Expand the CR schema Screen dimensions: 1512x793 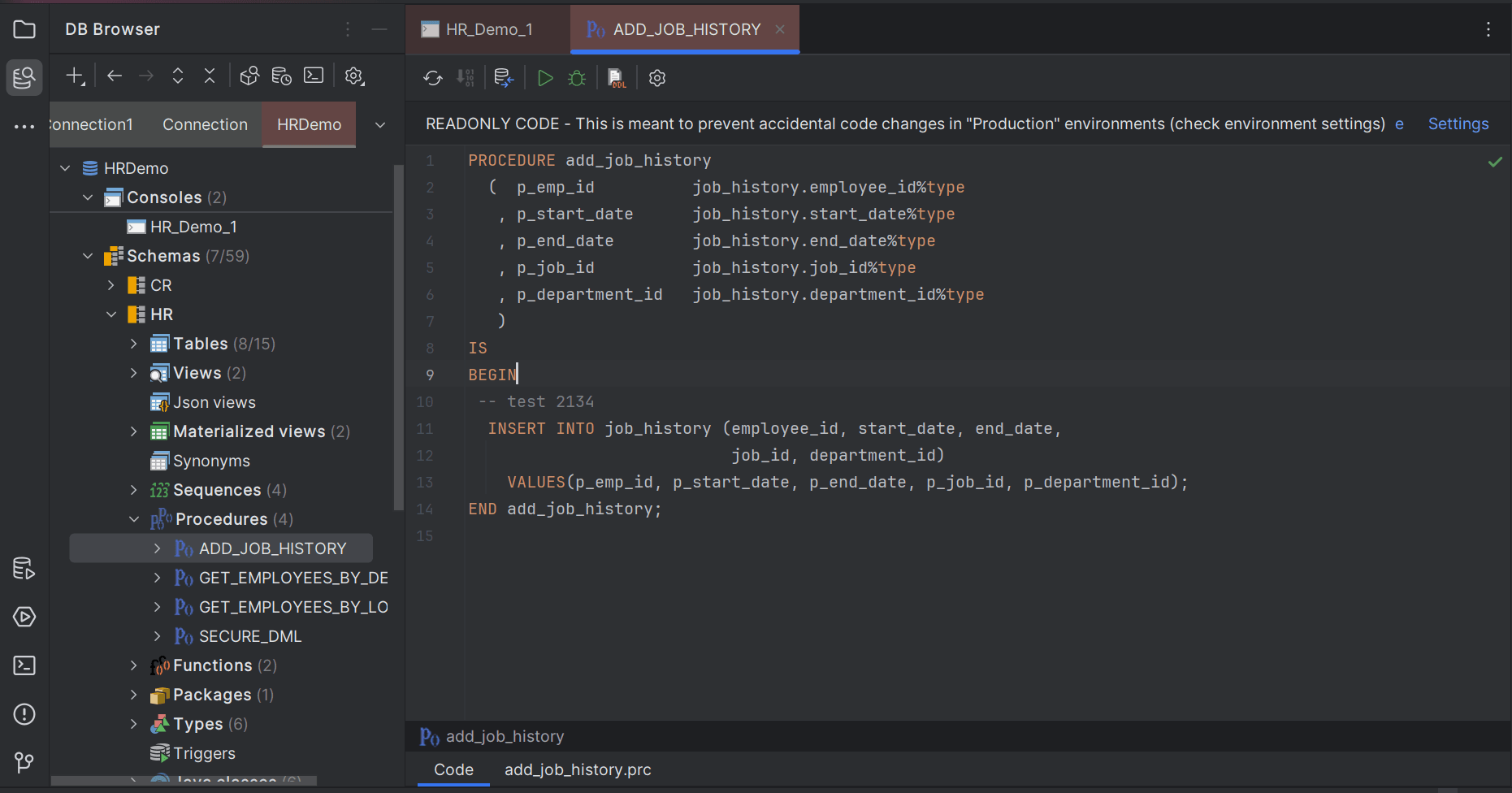click(111, 285)
